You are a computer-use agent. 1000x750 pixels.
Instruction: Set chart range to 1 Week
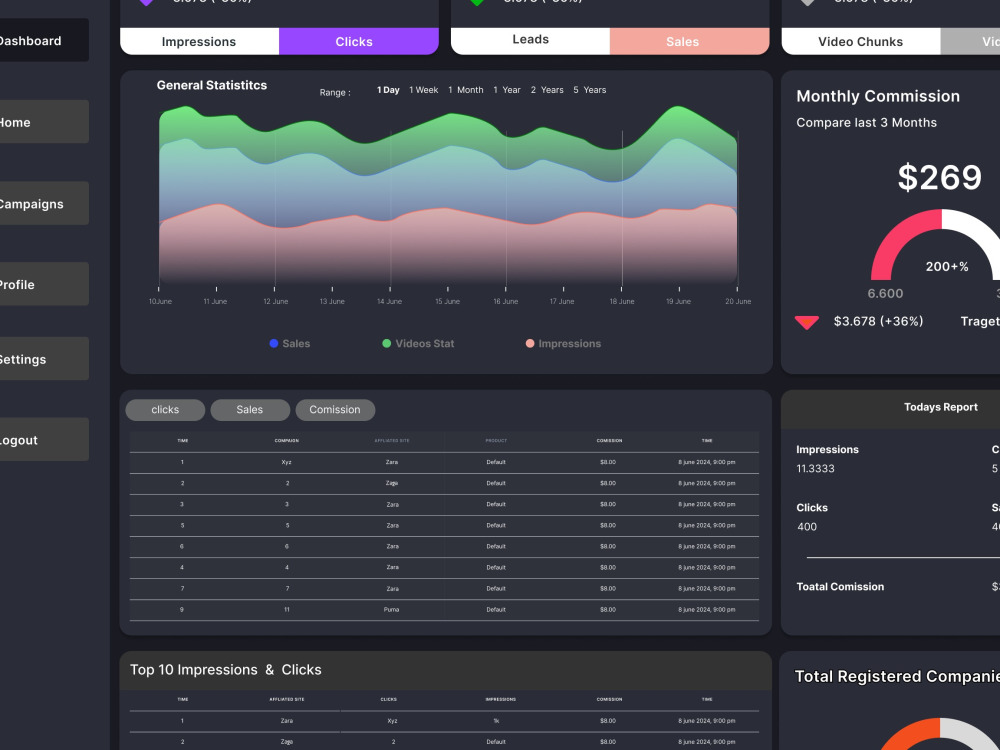click(x=423, y=90)
